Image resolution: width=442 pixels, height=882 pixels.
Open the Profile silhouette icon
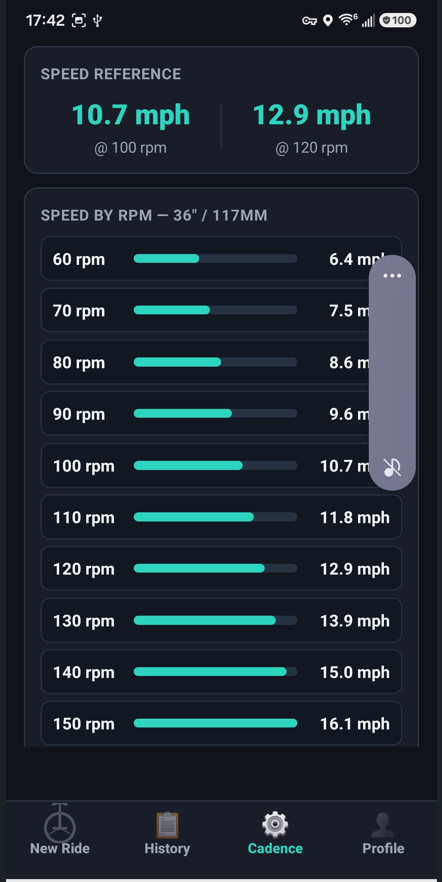[383, 825]
